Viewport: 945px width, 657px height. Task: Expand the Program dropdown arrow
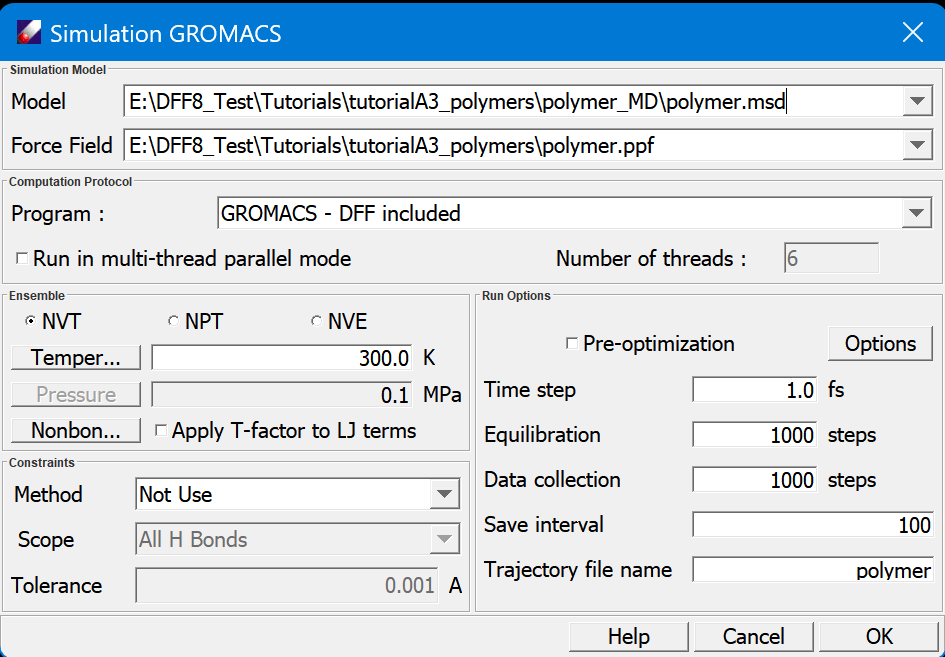click(917, 213)
